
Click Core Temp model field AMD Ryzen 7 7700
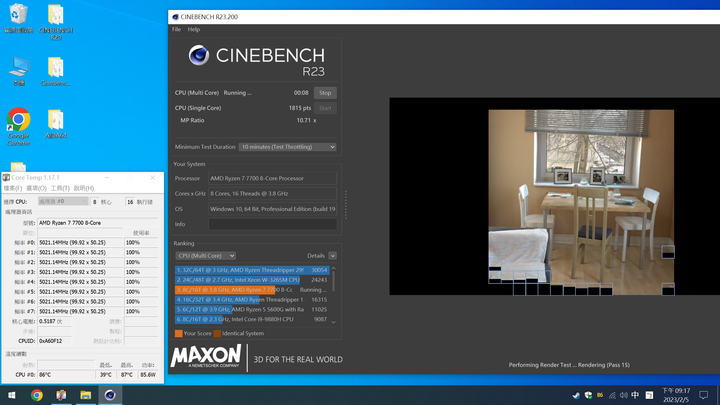pyautogui.click(x=98, y=223)
